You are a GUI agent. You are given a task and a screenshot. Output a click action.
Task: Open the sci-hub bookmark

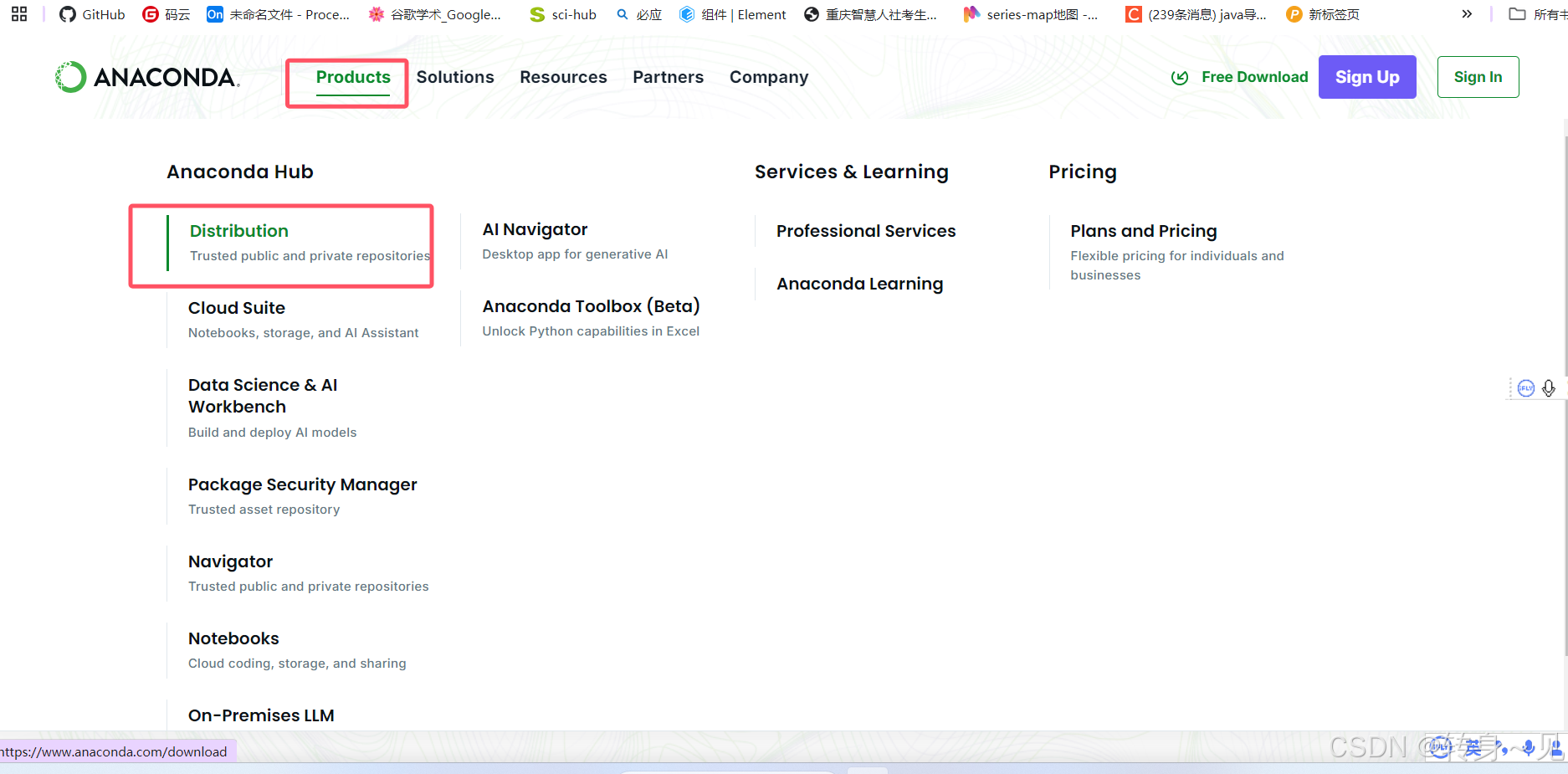point(563,14)
